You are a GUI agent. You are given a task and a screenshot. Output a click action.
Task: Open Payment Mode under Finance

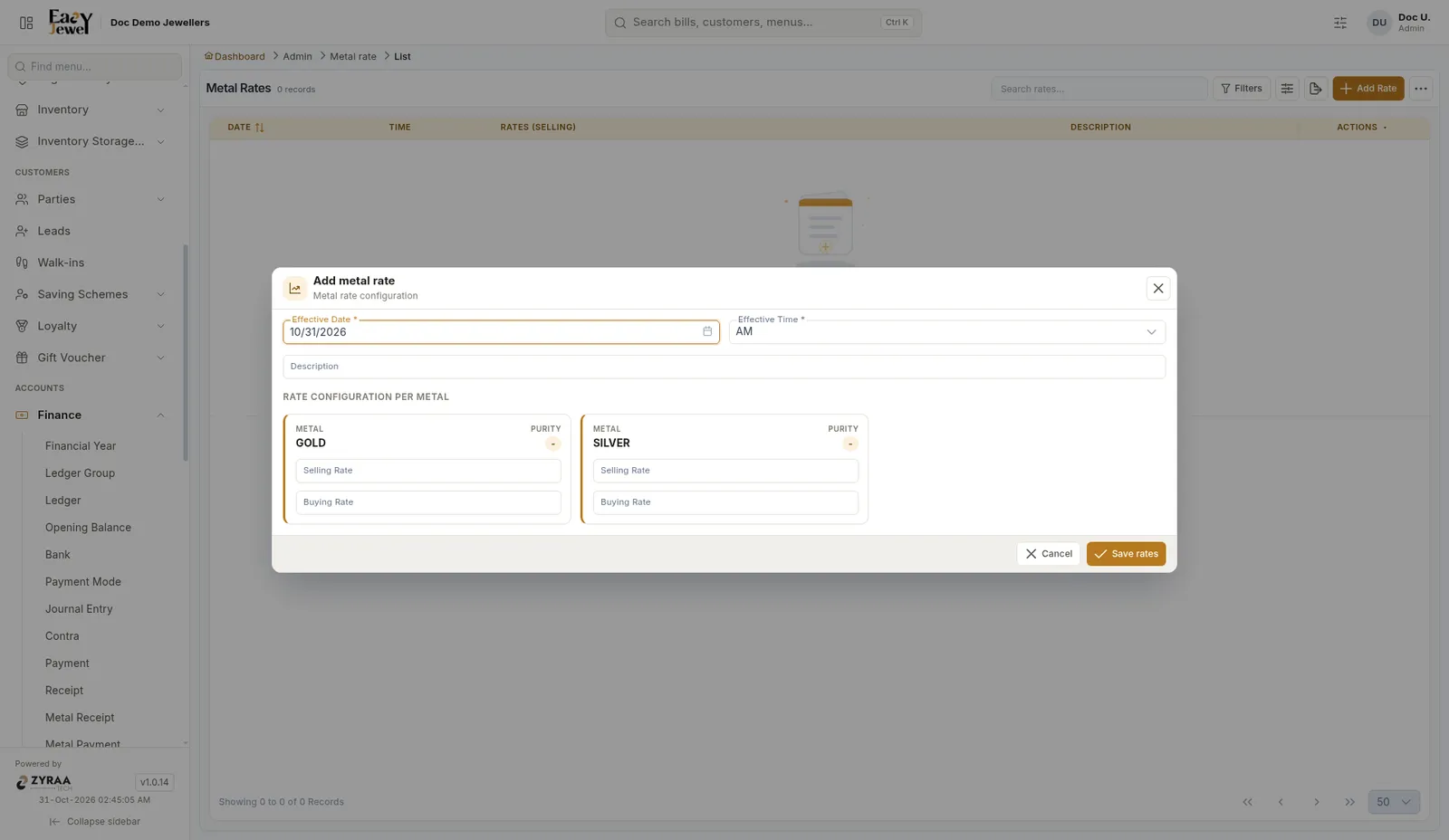pyautogui.click(x=82, y=582)
